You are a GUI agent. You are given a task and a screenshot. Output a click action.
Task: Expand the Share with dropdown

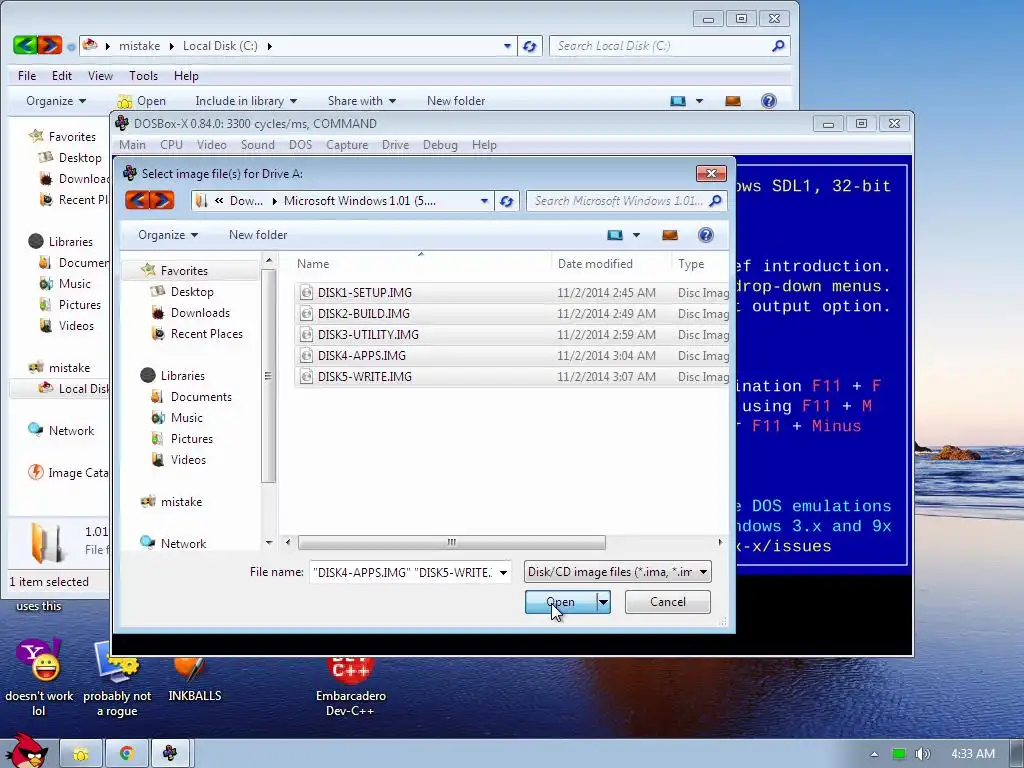(x=362, y=101)
